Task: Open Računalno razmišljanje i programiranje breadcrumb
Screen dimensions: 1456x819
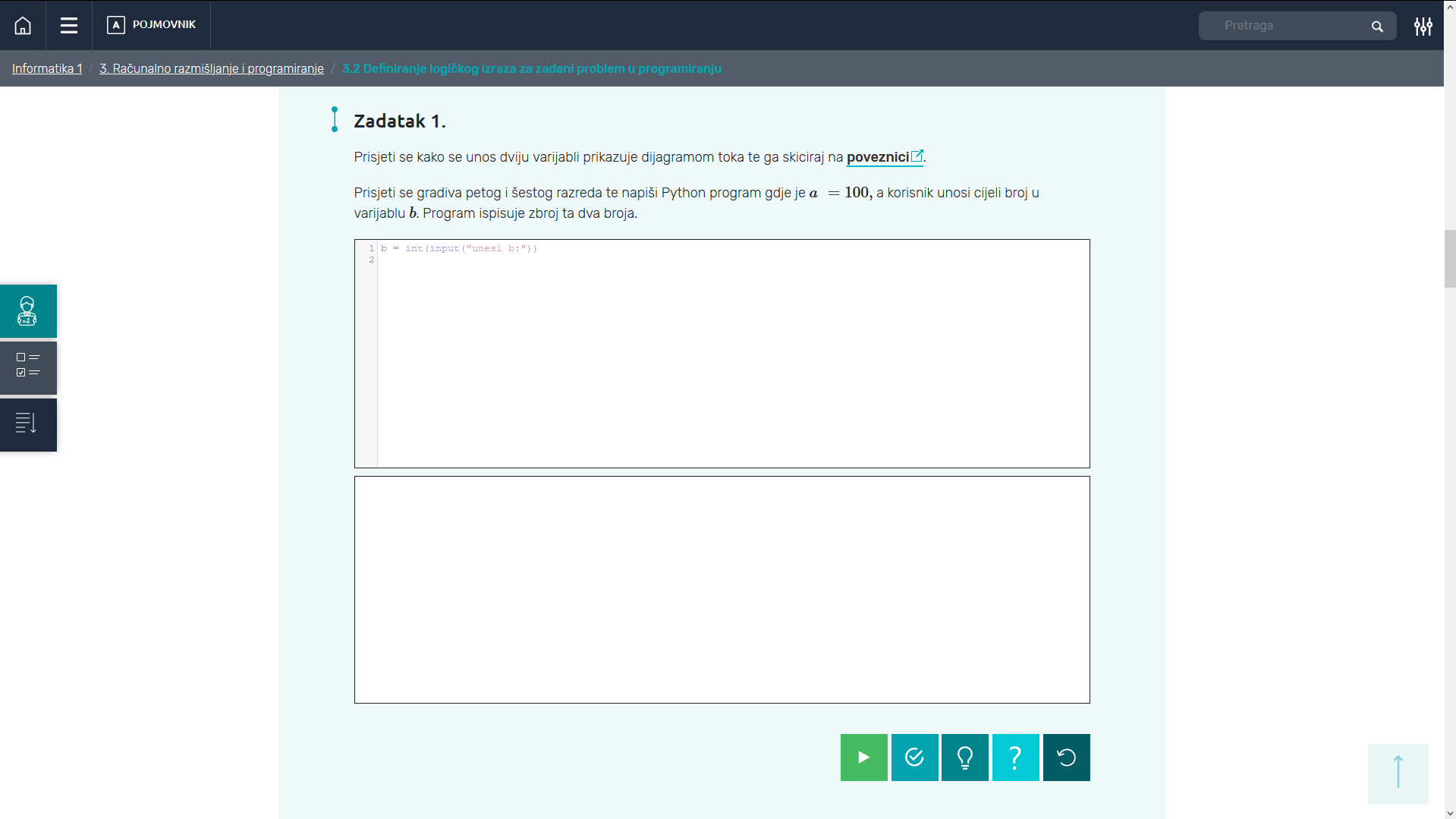Action: (x=211, y=68)
